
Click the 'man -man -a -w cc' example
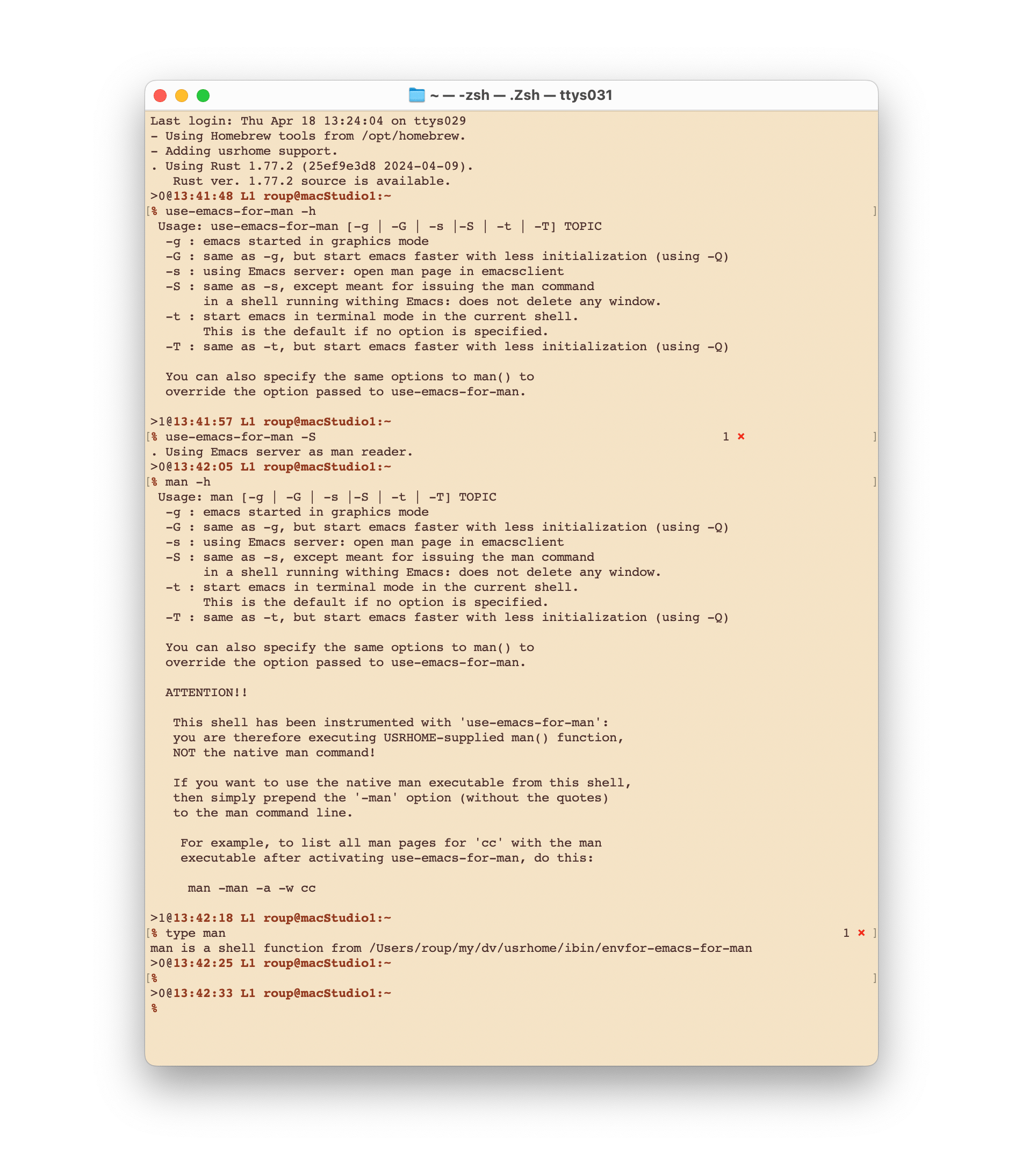point(251,888)
